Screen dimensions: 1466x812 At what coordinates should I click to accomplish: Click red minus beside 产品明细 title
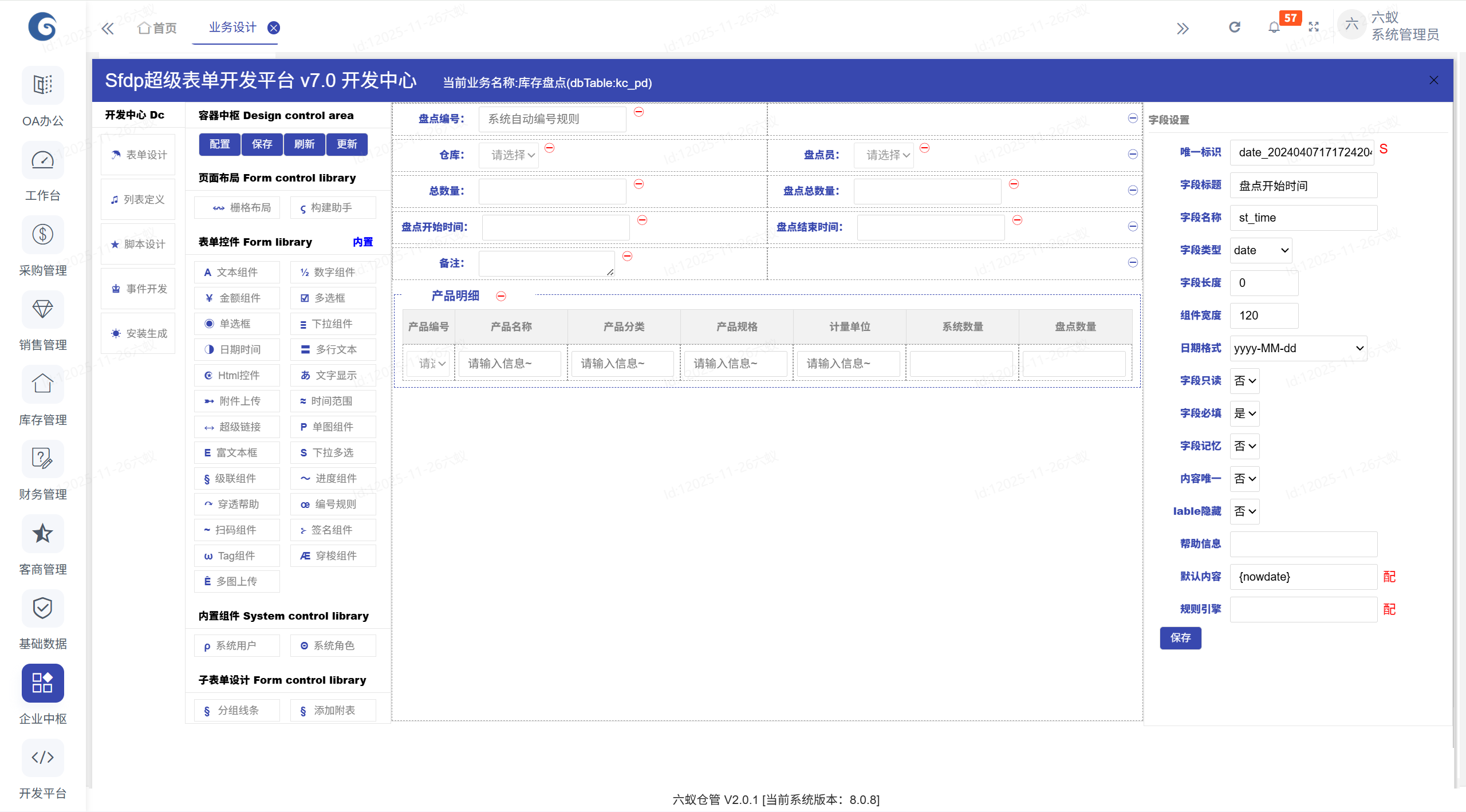[x=501, y=297]
